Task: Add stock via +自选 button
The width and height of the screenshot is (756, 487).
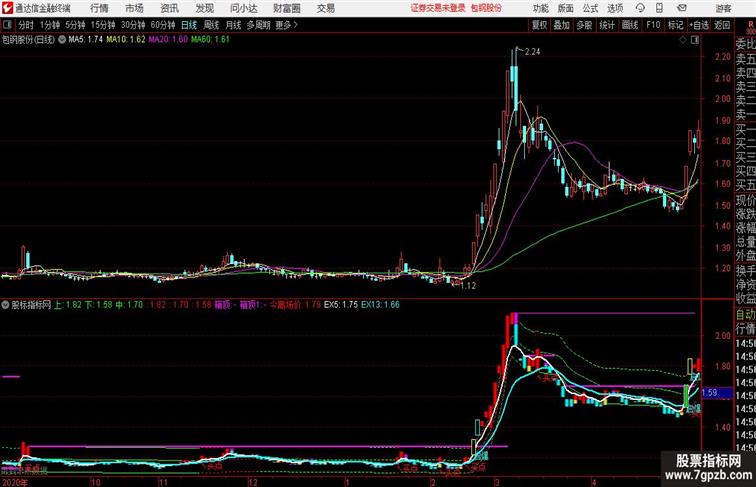Action: 699,25
